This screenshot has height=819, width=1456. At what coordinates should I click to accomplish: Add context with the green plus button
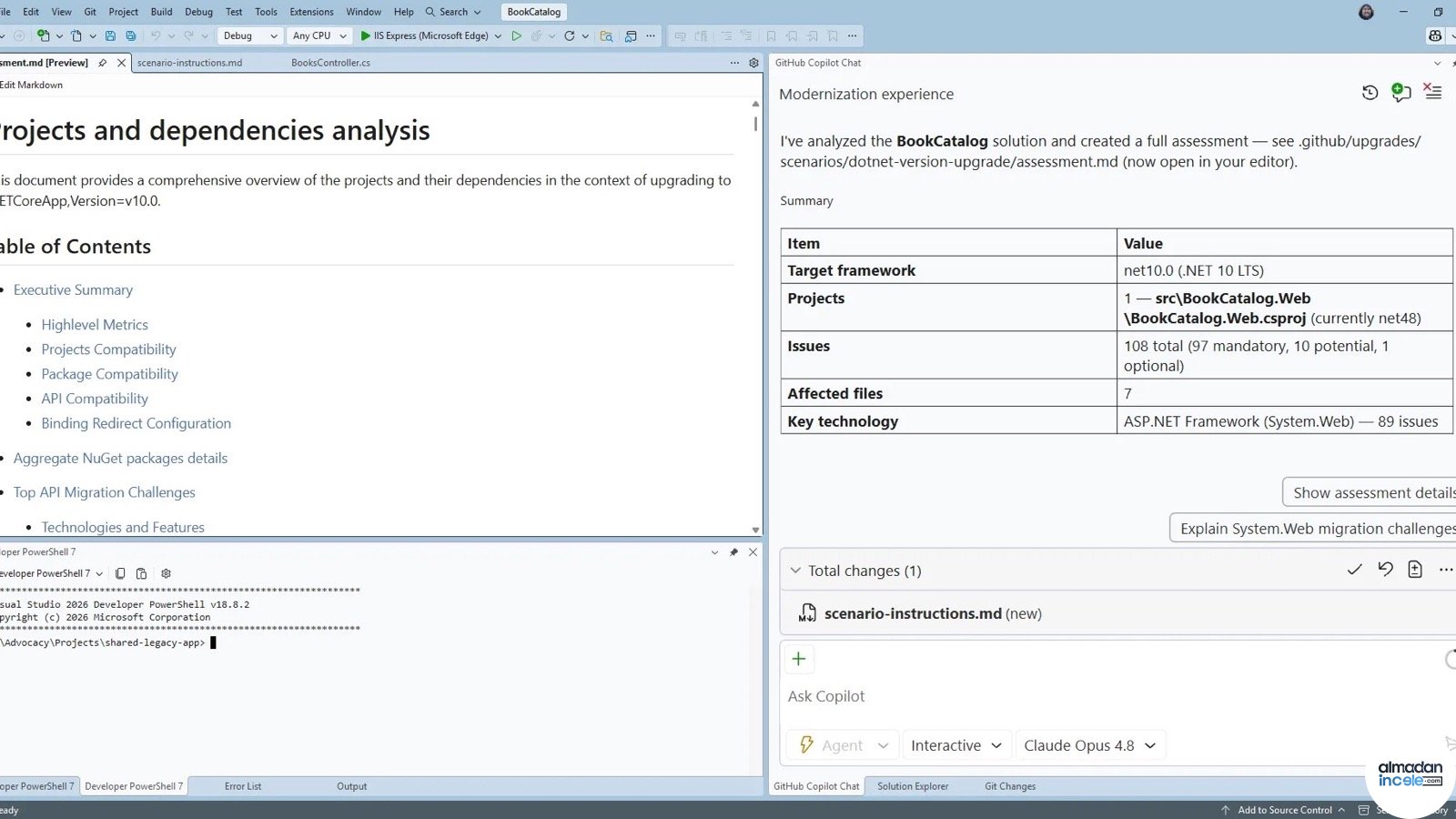[798, 659]
